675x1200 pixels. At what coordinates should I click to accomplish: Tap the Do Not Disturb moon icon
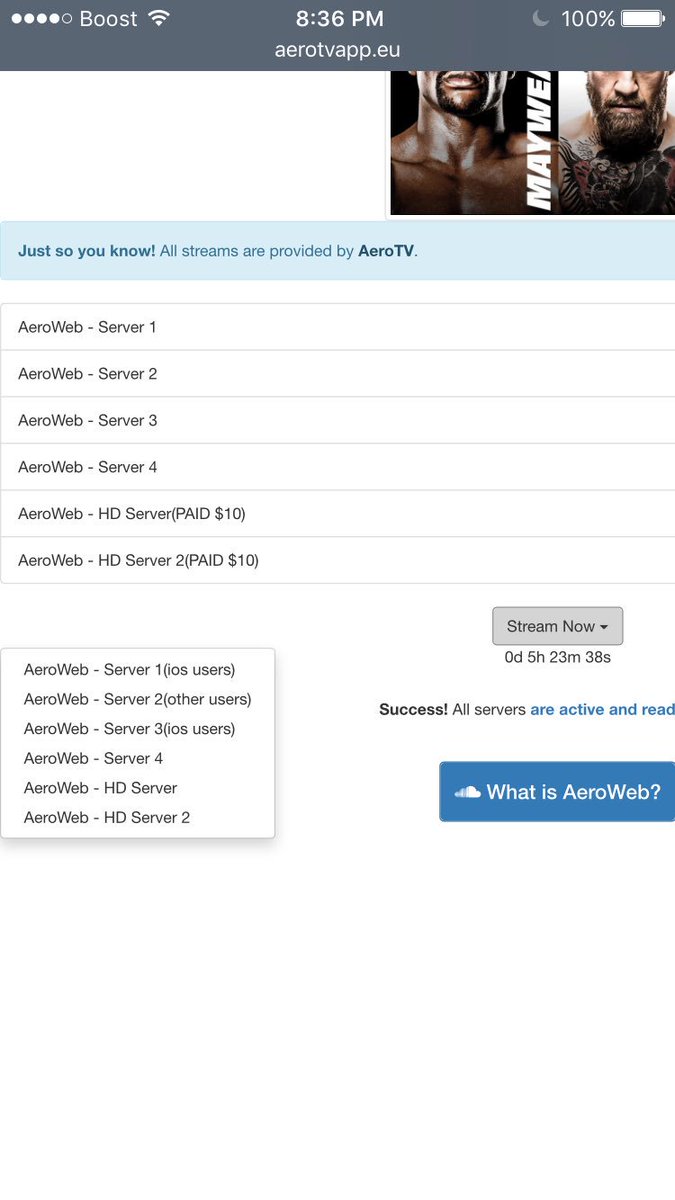click(x=541, y=18)
